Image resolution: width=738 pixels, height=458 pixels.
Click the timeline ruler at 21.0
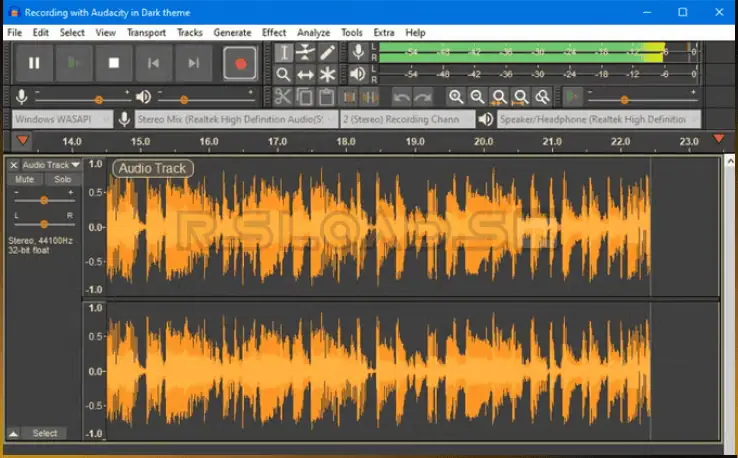(552, 142)
